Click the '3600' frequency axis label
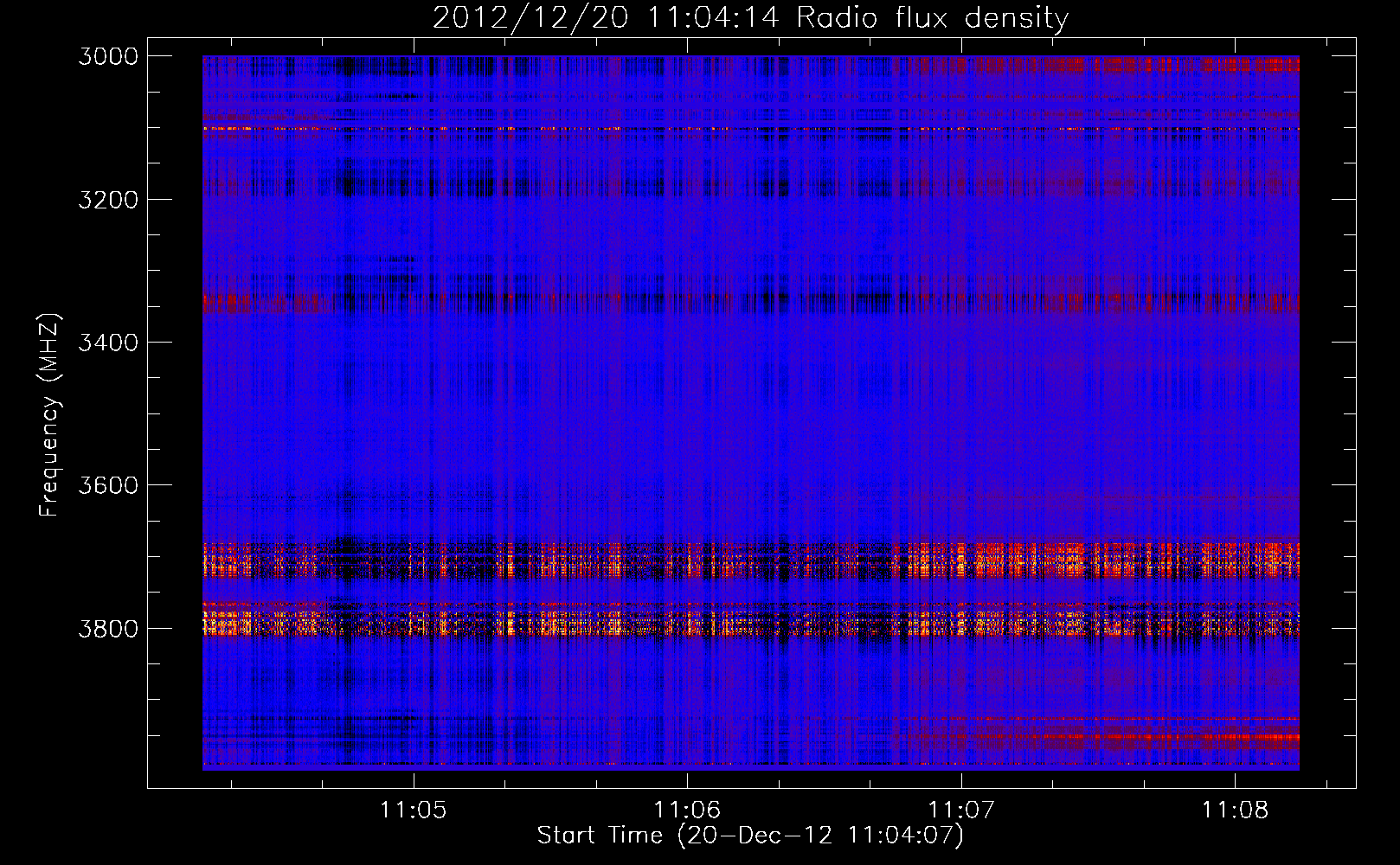Image resolution: width=1400 pixels, height=865 pixels. [108, 485]
